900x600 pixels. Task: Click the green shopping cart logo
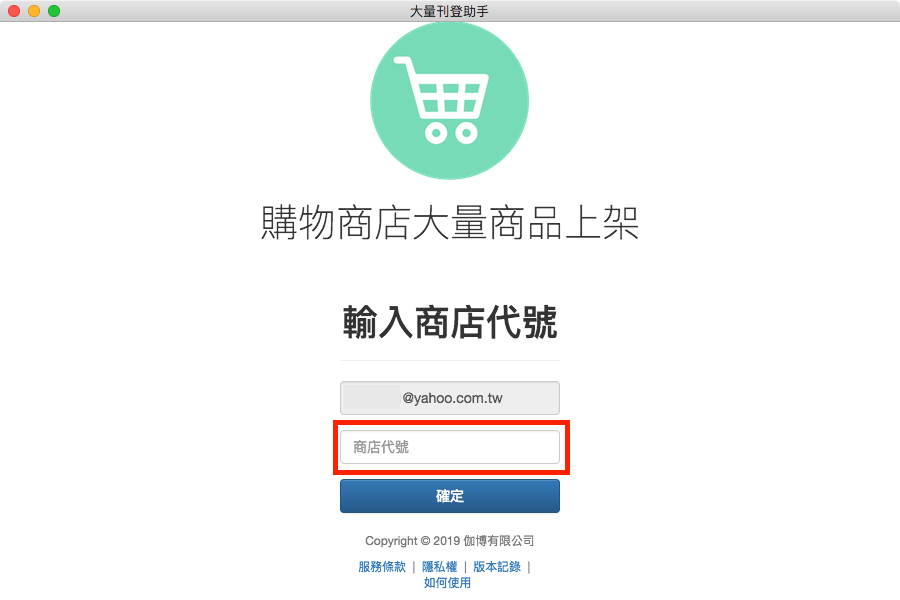449,100
